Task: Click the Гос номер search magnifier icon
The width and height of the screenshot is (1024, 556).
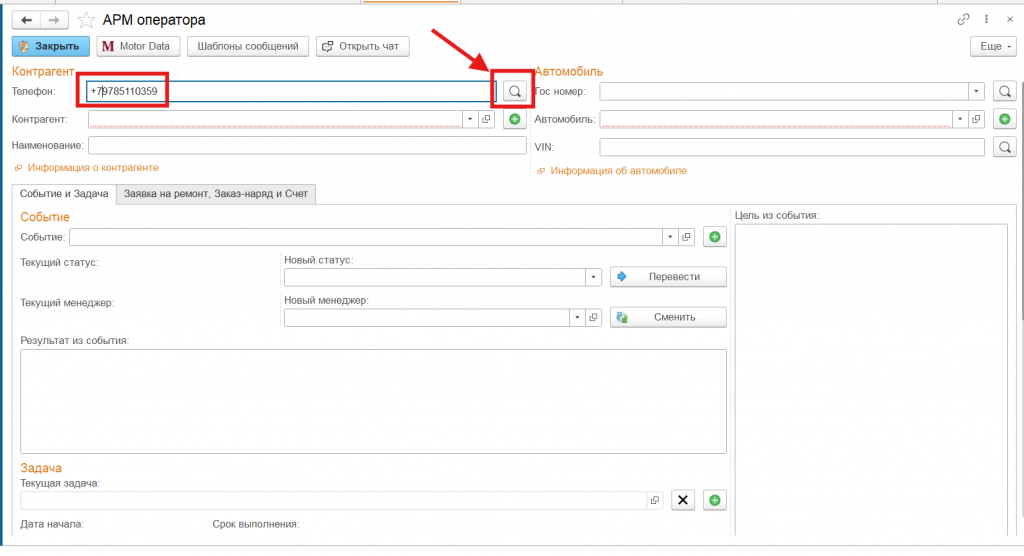Action: coord(1005,91)
